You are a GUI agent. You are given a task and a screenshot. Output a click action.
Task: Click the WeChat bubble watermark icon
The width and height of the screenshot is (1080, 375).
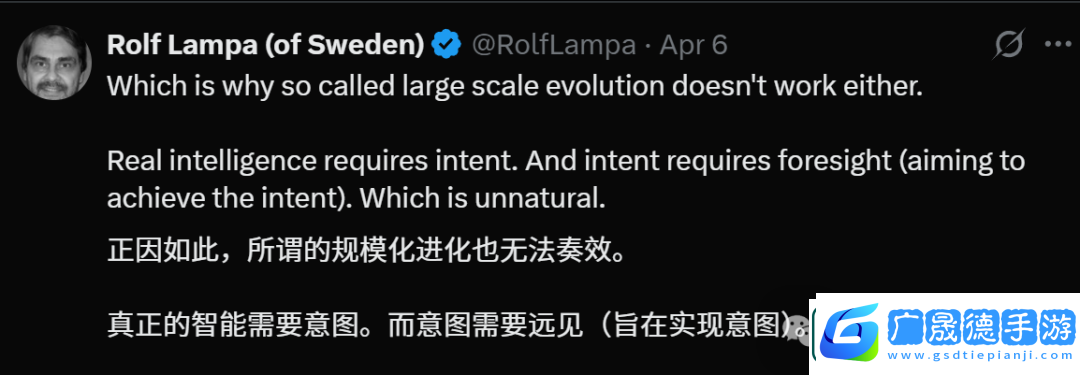[799, 325]
